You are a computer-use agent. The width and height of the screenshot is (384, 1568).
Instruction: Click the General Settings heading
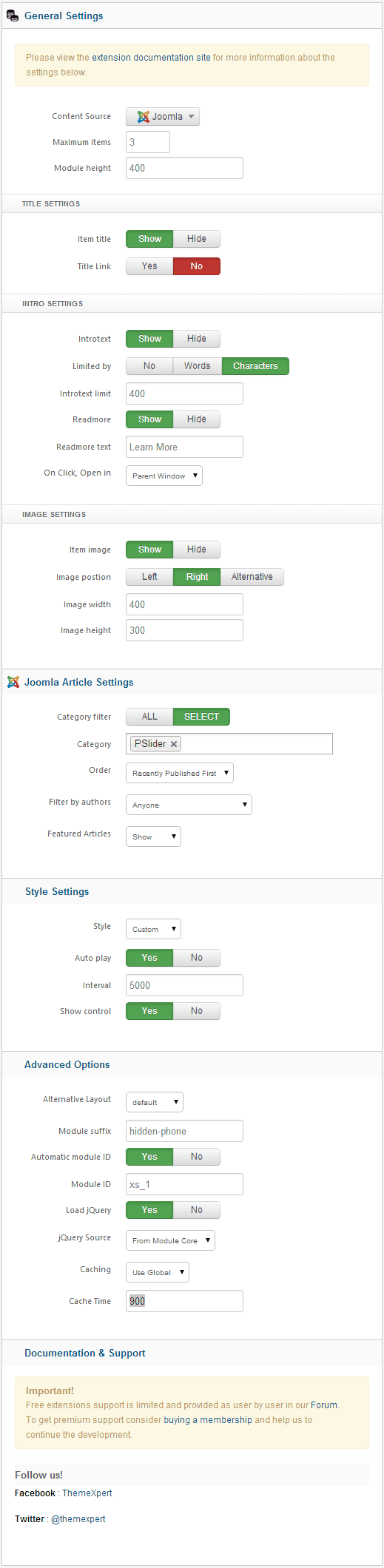(x=64, y=16)
